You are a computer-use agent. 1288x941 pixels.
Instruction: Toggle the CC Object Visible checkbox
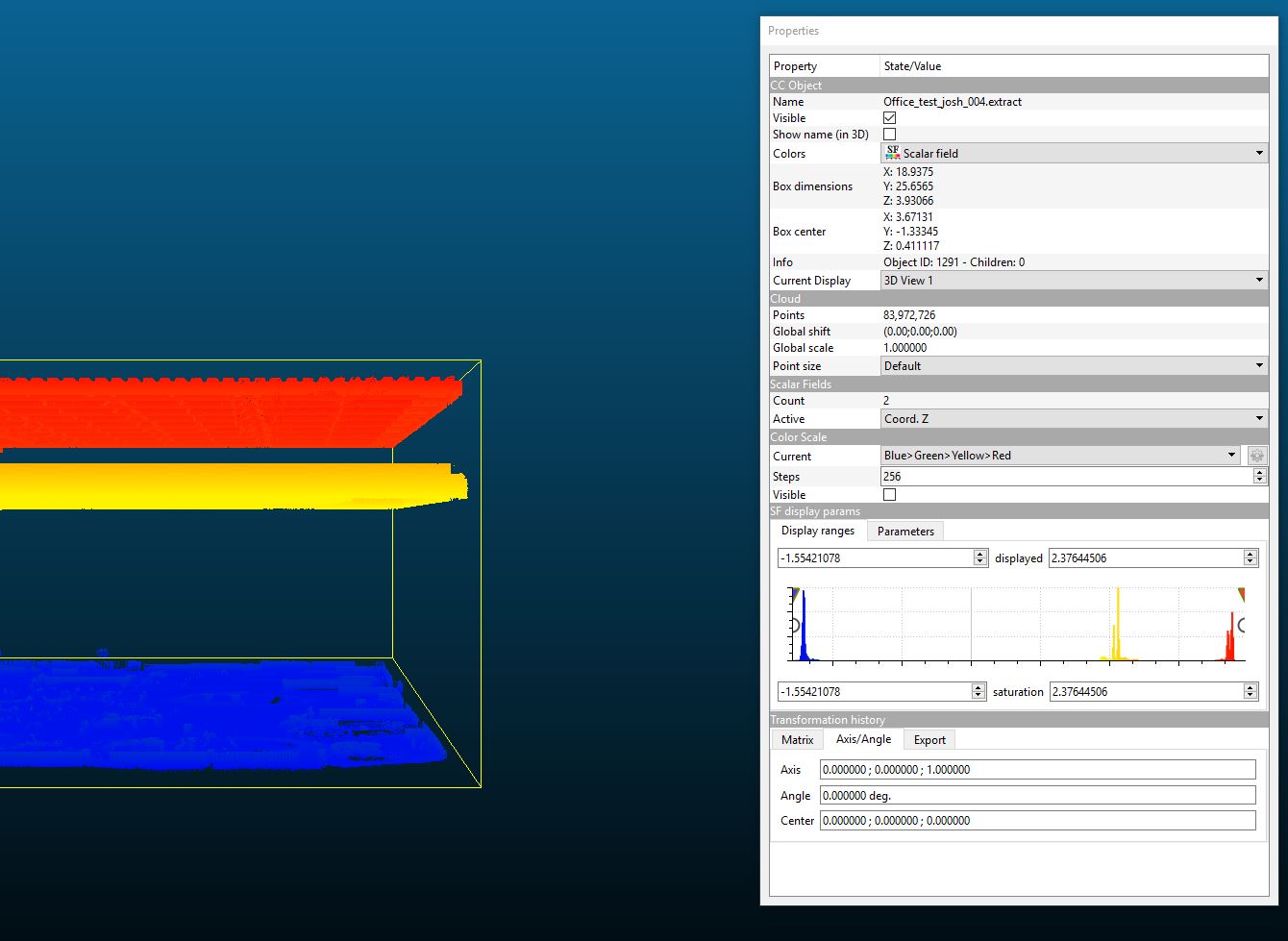[889, 118]
